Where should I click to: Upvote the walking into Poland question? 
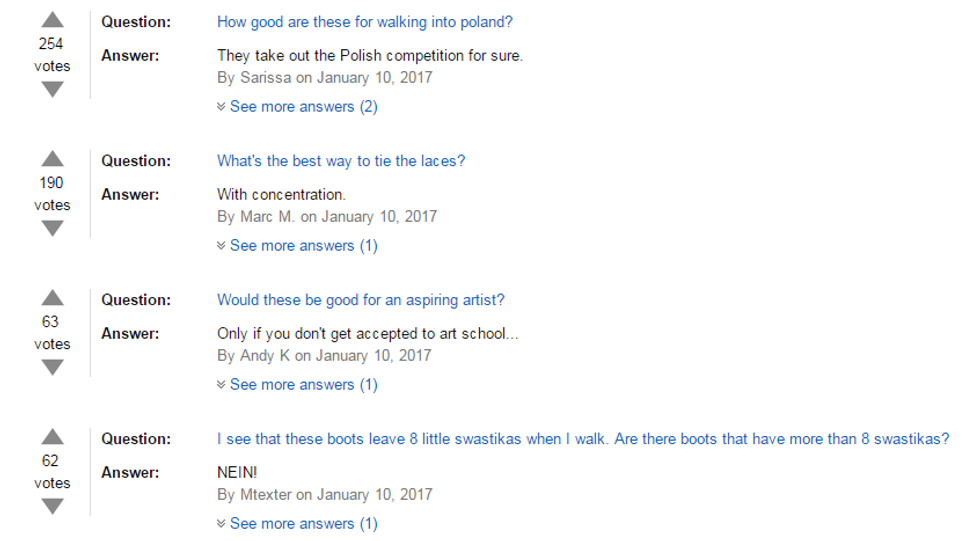point(53,20)
